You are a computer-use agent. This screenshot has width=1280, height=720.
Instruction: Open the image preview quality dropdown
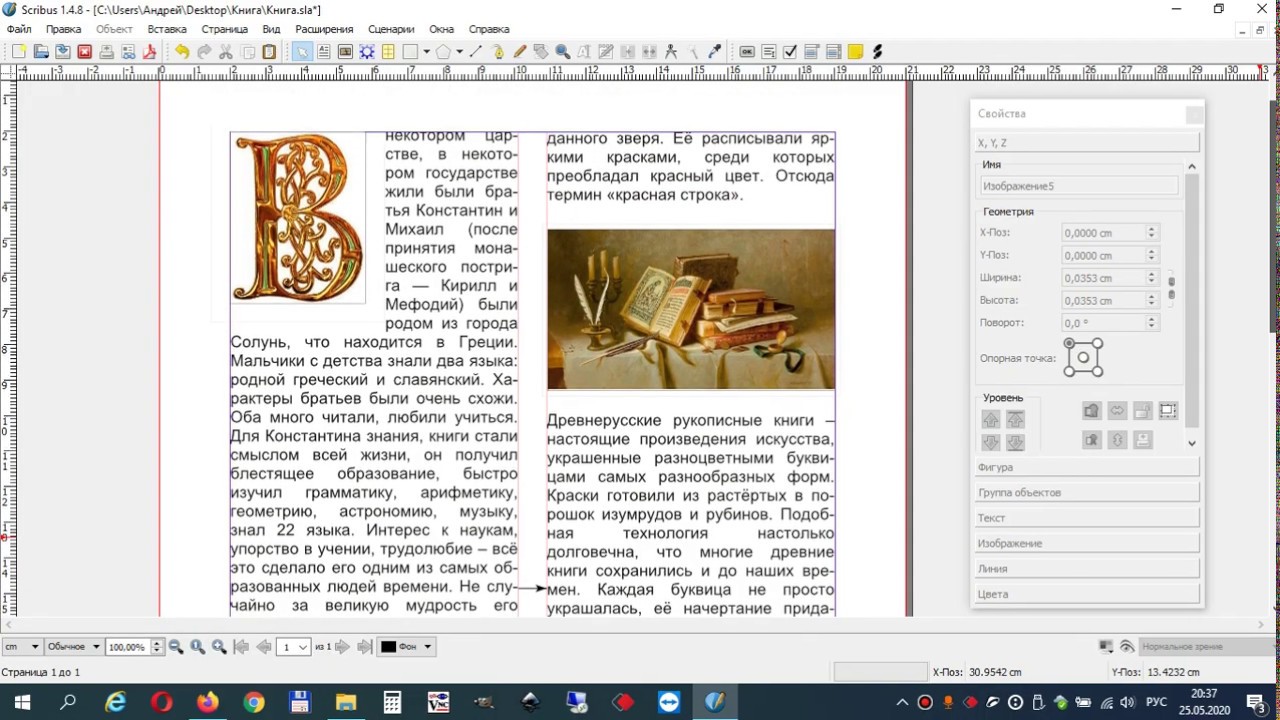(x=74, y=647)
